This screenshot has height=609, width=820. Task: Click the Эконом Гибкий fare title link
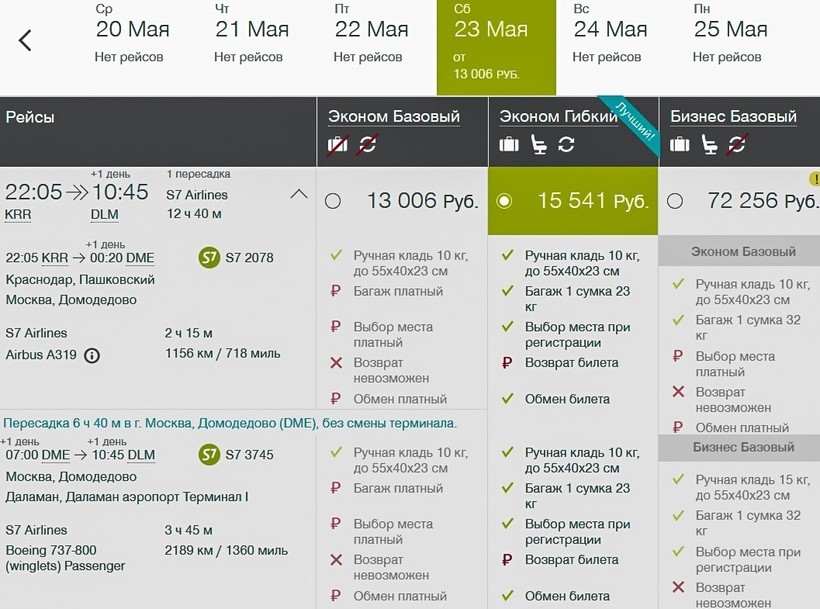(558, 117)
